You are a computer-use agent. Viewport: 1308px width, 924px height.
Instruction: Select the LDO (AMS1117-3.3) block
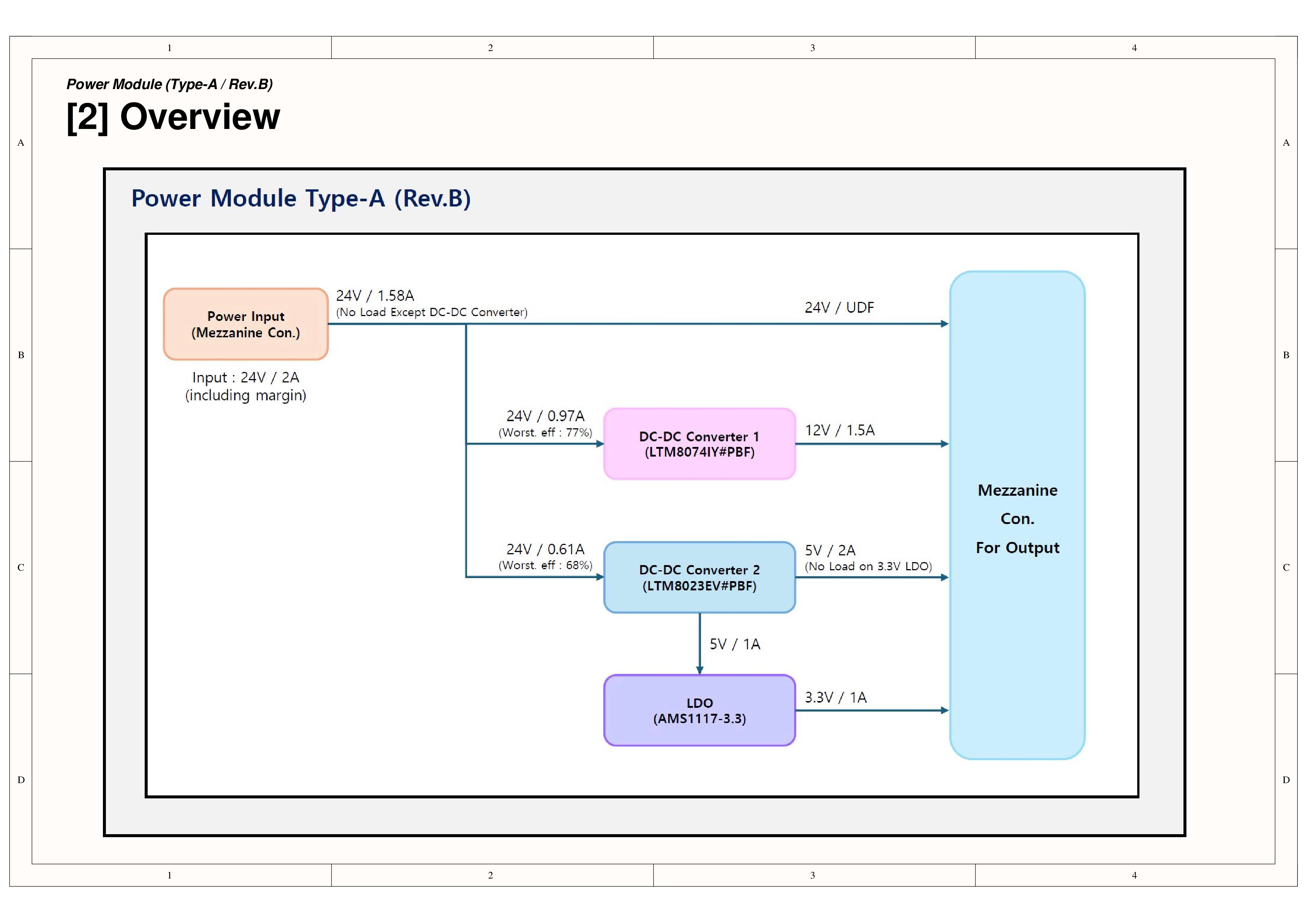click(x=699, y=710)
